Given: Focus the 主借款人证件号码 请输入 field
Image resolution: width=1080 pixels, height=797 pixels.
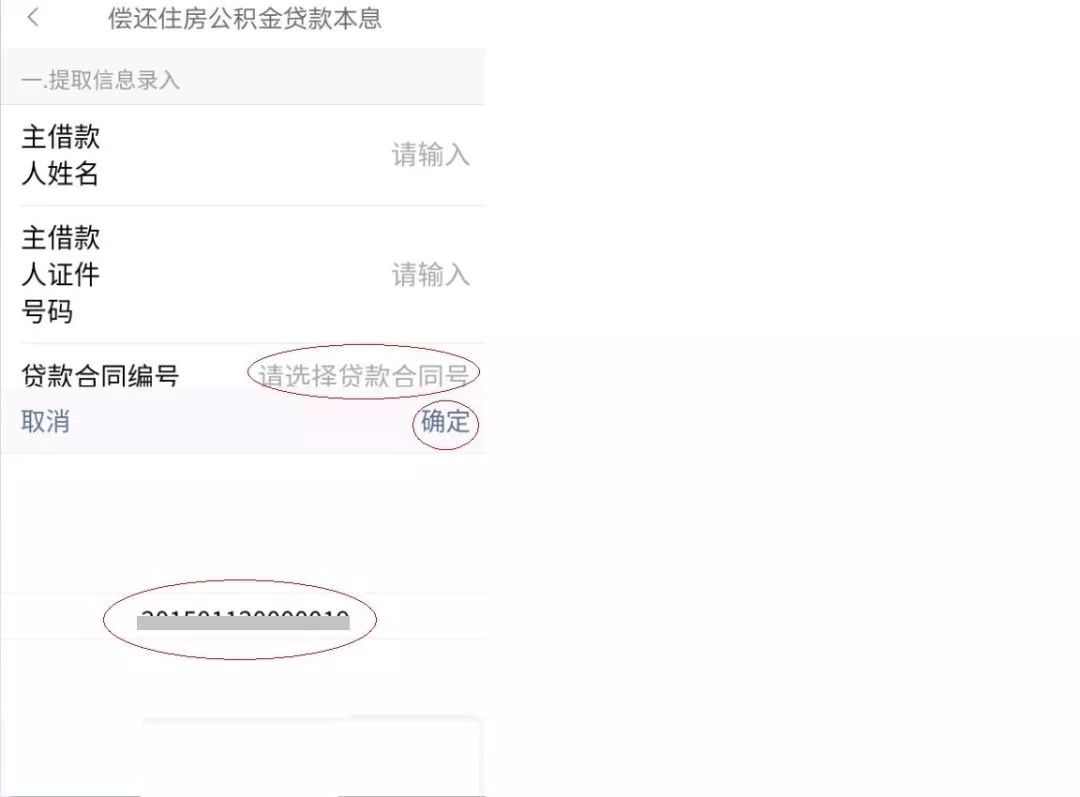Looking at the screenshot, I should tap(430, 274).
